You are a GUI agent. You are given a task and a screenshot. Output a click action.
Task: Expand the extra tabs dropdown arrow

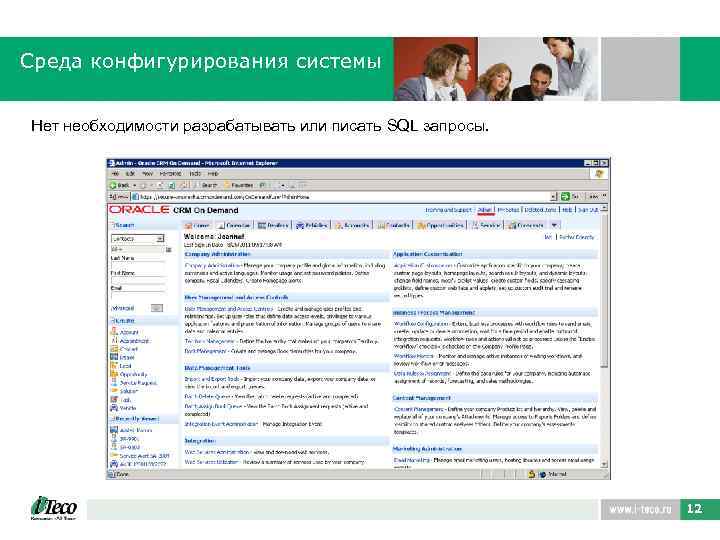click(555, 225)
